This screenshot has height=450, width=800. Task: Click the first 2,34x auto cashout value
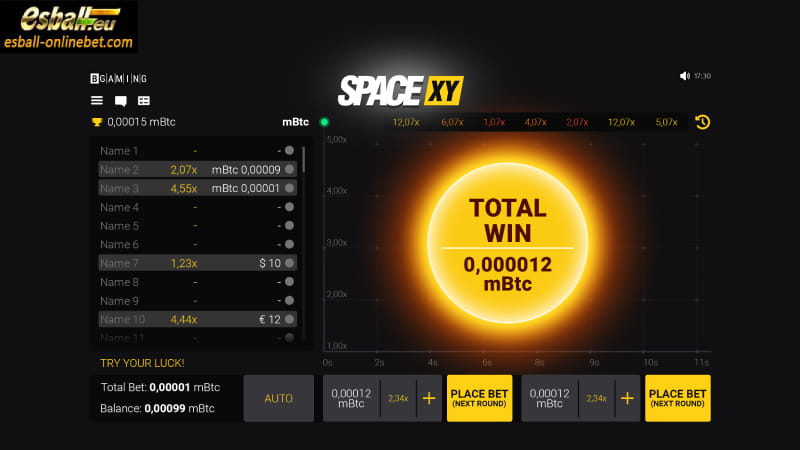click(x=398, y=398)
